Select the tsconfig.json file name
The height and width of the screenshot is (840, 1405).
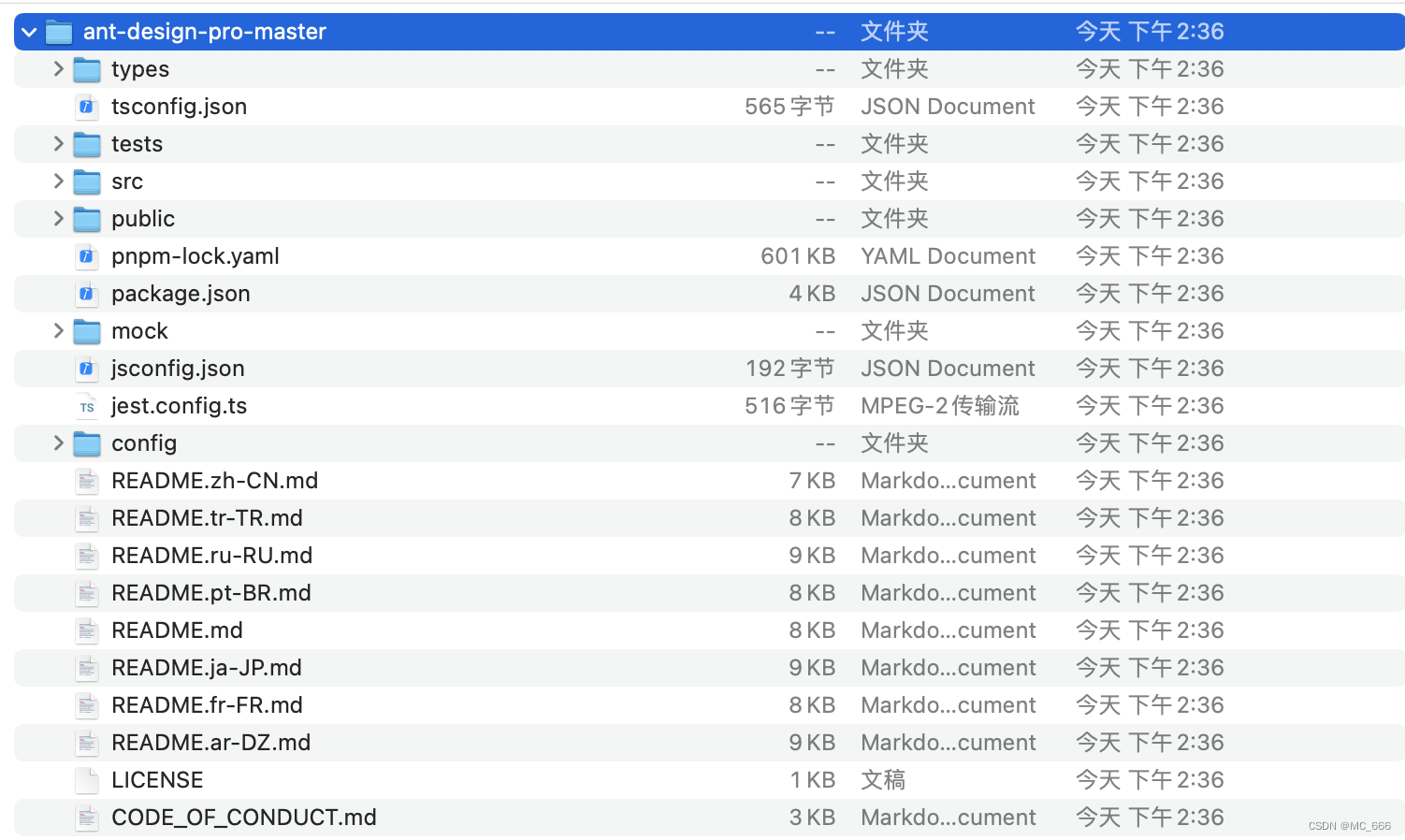click(180, 107)
